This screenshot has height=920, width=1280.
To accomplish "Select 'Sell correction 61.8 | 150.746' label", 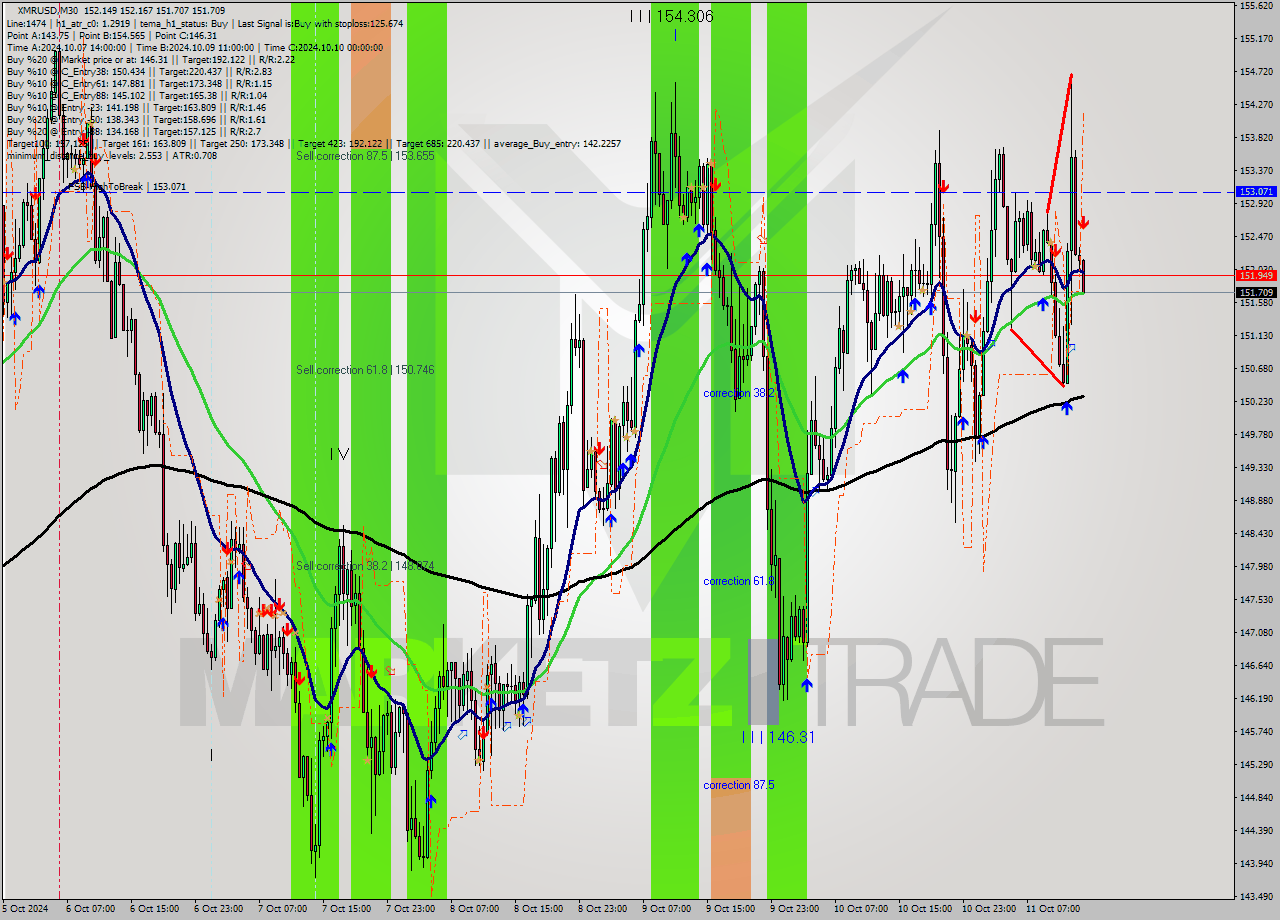I will pyautogui.click(x=365, y=370).
